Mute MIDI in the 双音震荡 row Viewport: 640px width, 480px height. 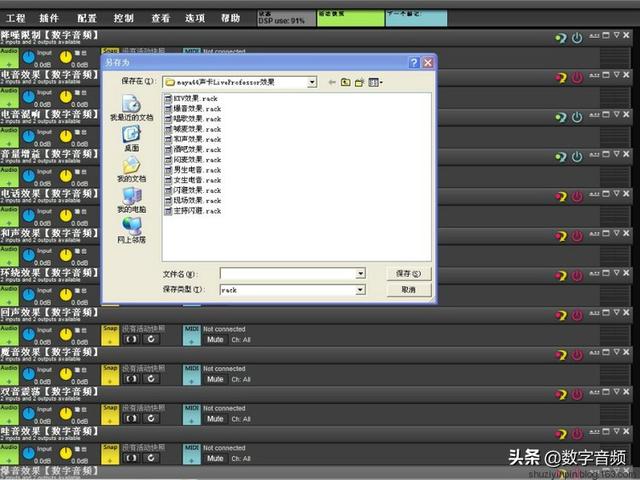click(x=215, y=419)
